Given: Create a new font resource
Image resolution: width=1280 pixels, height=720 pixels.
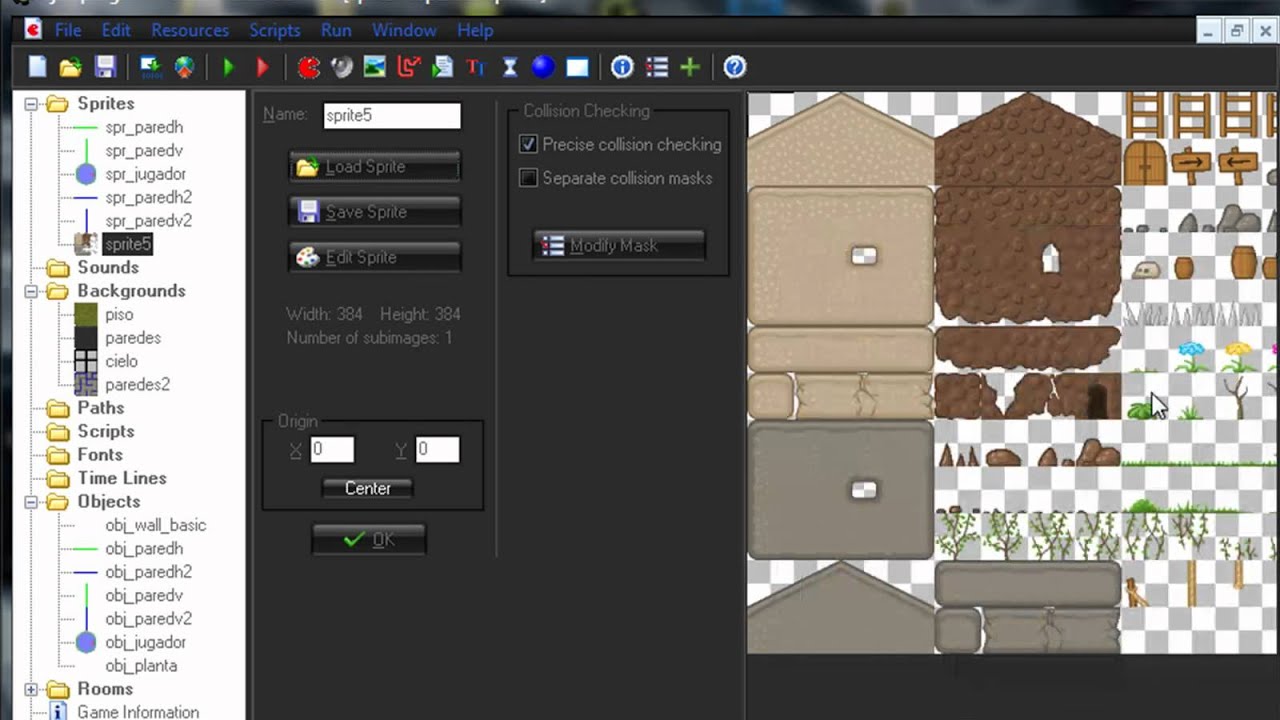Looking at the screenshot, I should 475,67.
